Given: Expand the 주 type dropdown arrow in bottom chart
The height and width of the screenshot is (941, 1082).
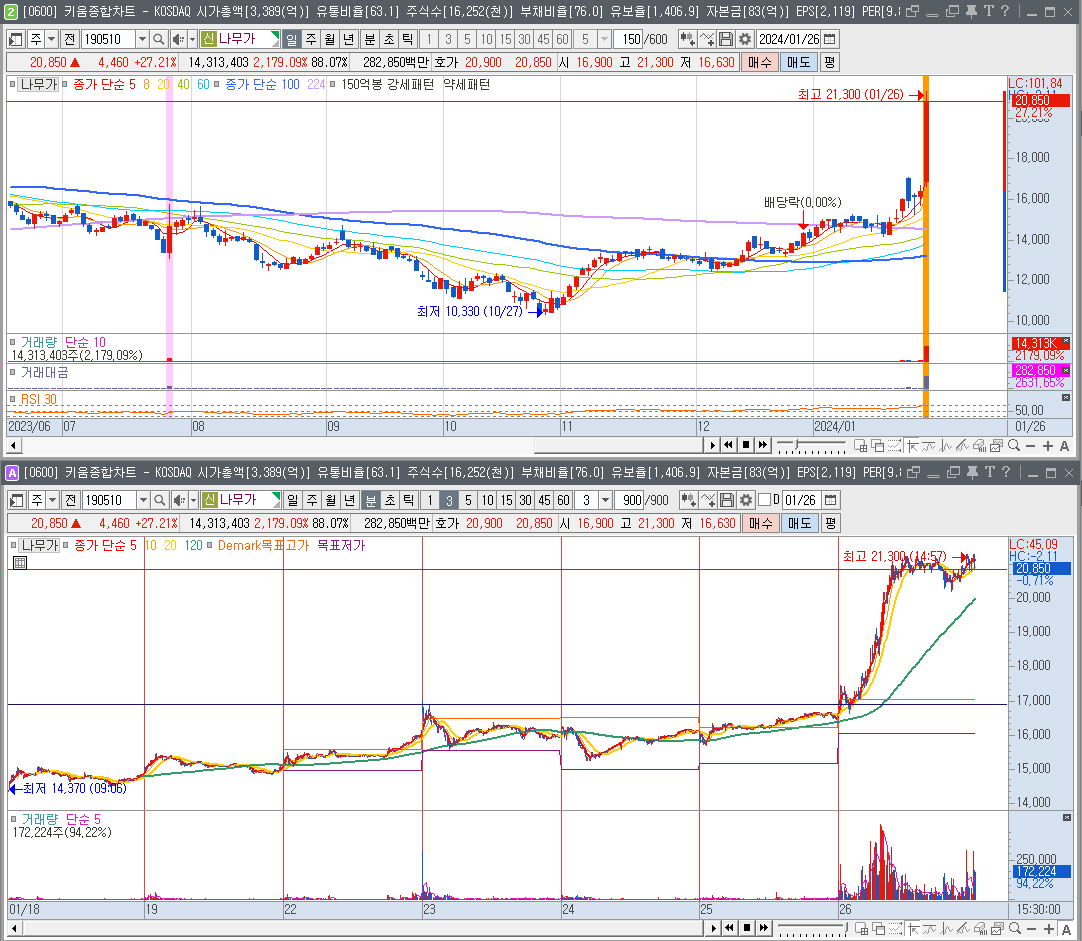Looking at the screenshot, I should [x=52, y=500].
